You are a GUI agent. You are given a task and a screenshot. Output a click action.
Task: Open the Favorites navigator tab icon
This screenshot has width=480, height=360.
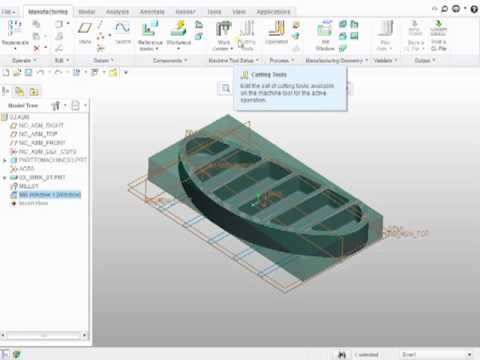[34, 91]
